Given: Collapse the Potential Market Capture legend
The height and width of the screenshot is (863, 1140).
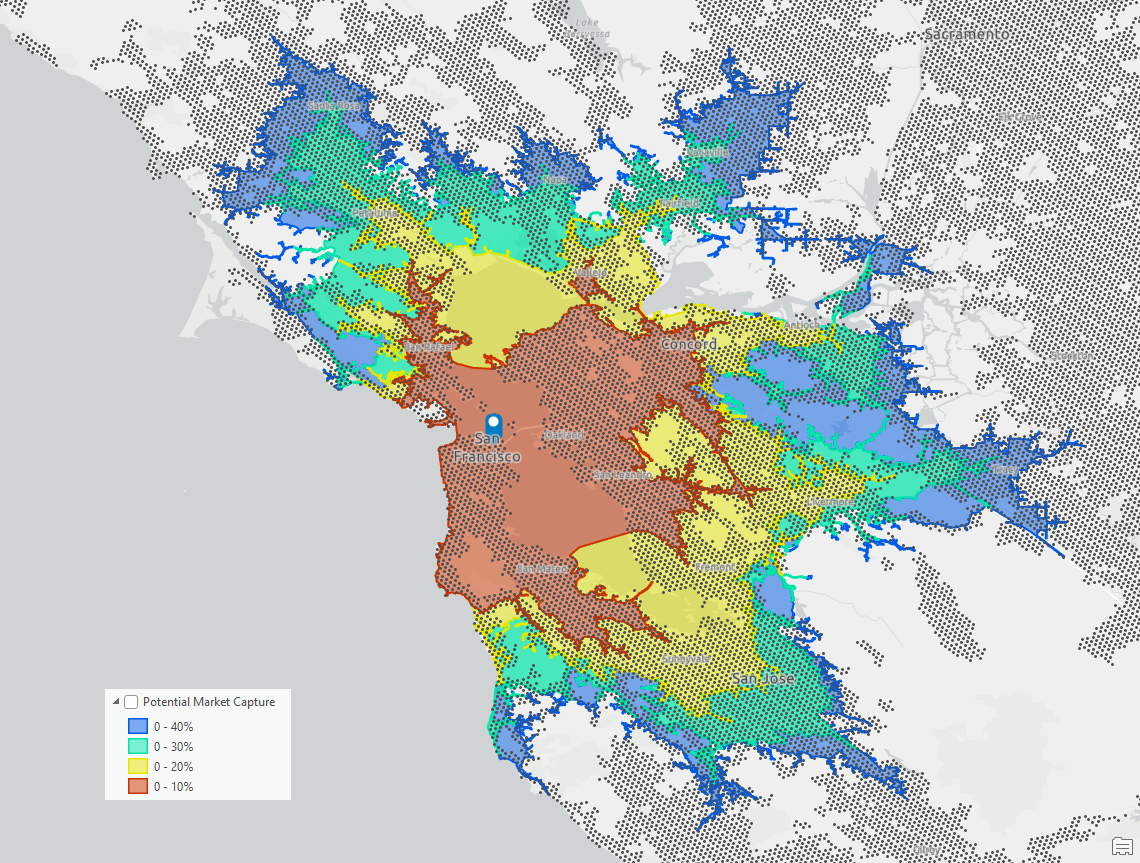Looking at the screenshot, I should [x=116, y=702].
